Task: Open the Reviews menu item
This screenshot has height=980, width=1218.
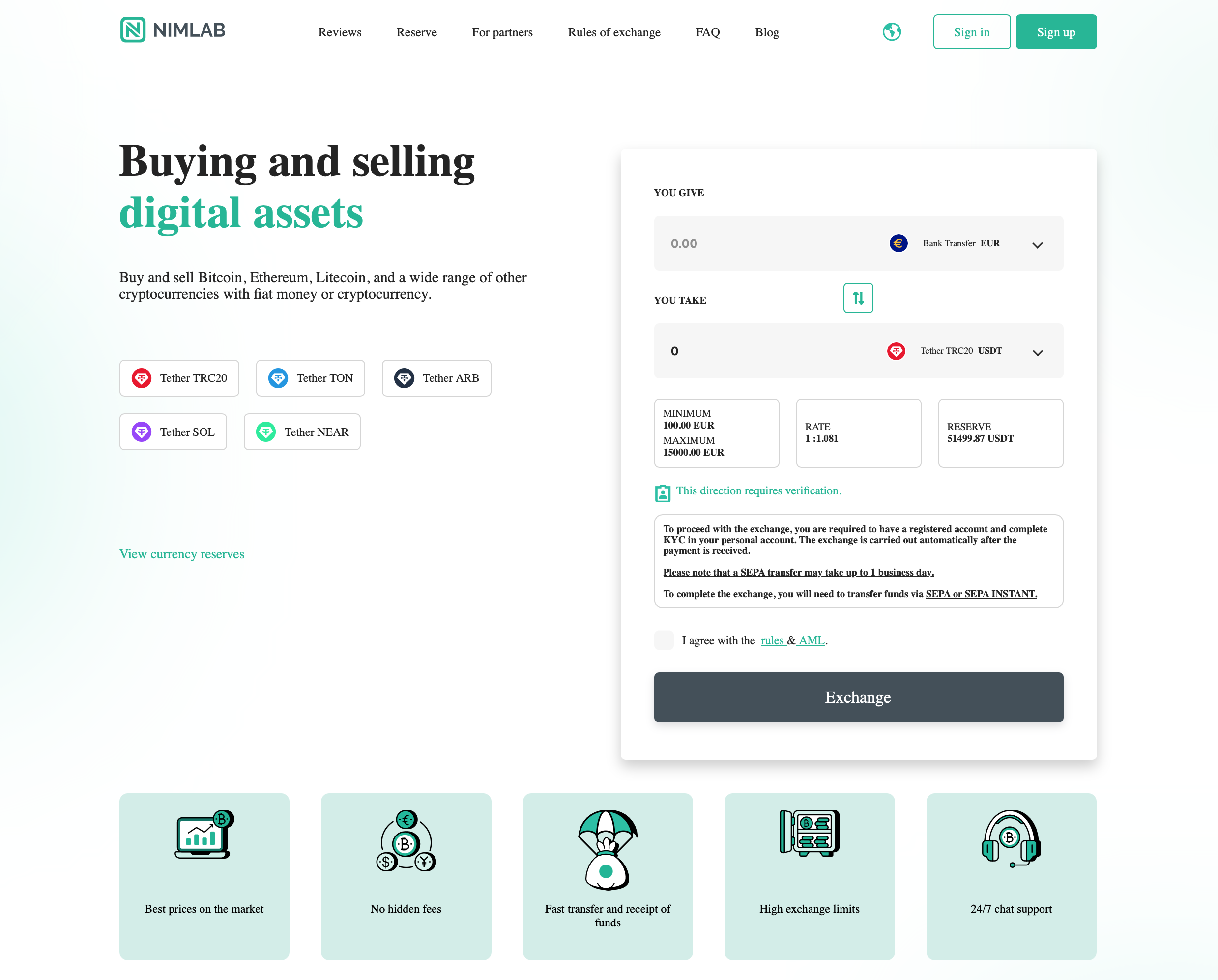Action: coord(340,32)
